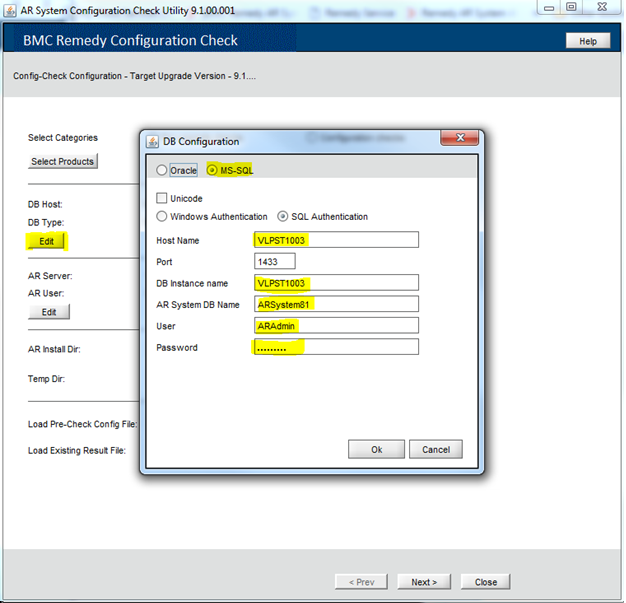Select the Oracle database radio button
The height and width of the screenshot is (603, 626).
162,171
